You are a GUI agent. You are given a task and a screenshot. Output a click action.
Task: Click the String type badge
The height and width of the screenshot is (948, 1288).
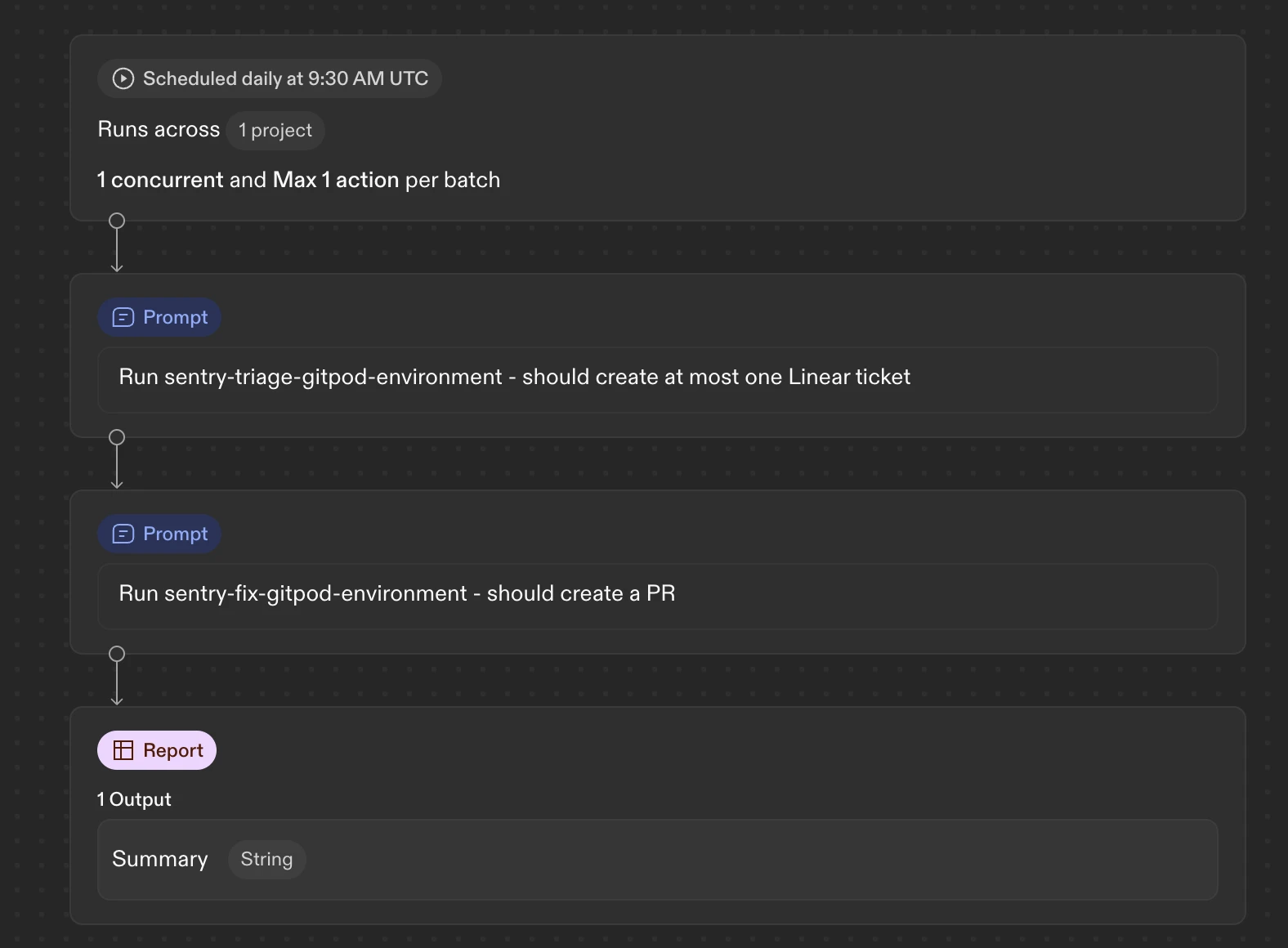[266, 860]
